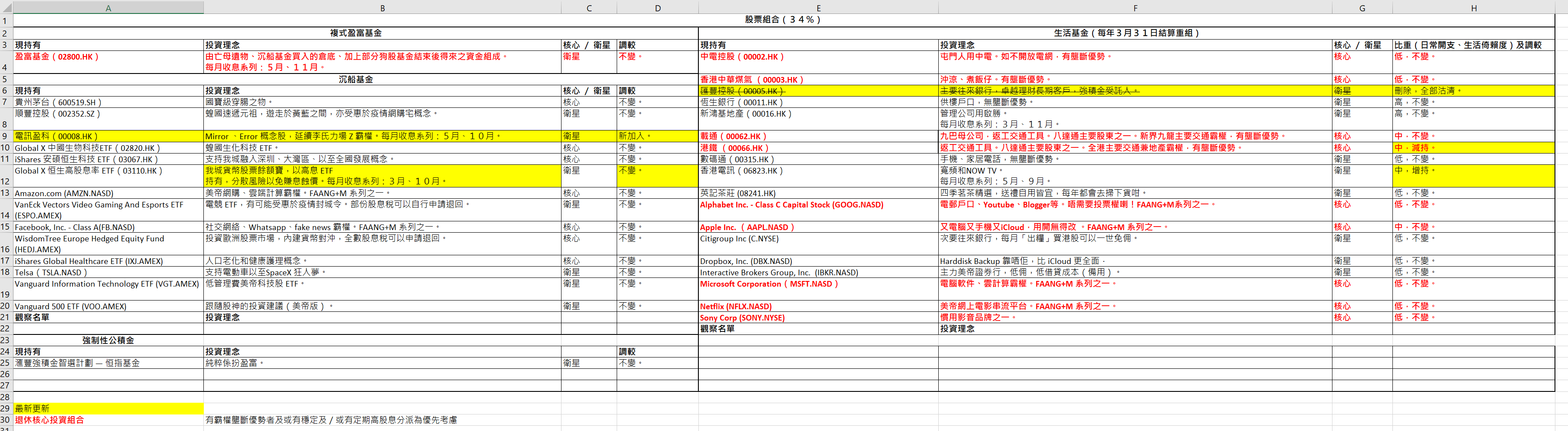Select cell 順豐控股（002352.SZ）
The height and width of the screenshot is (431, 1568).
tap(108, 119)
